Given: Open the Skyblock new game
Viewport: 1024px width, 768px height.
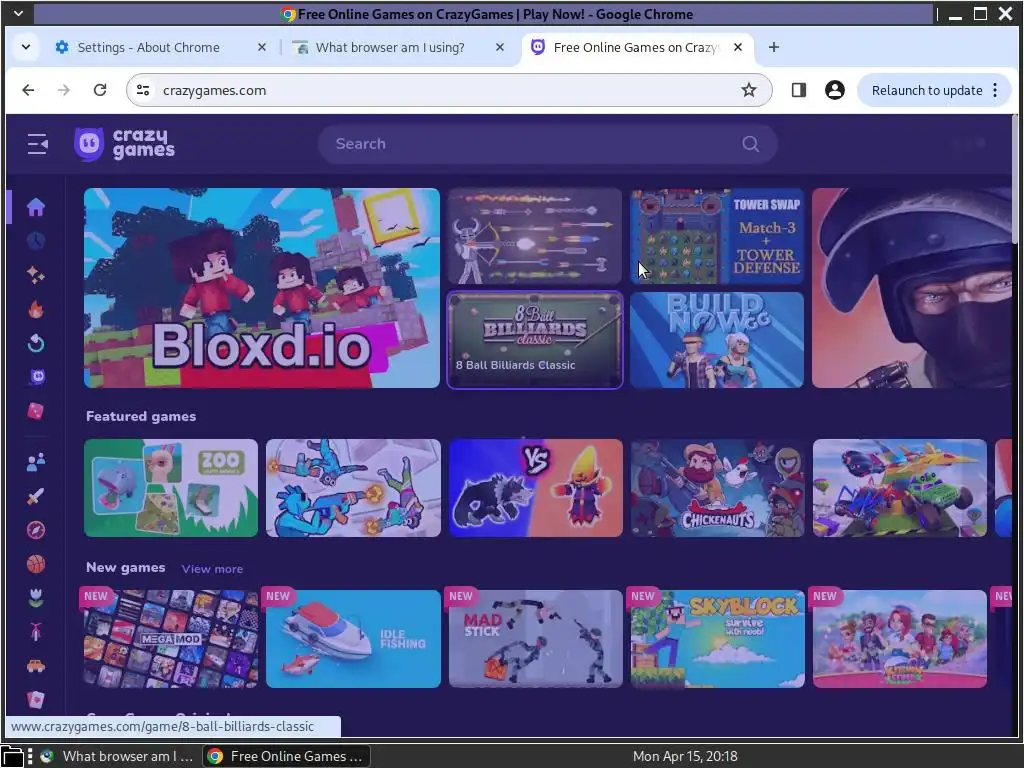Looking at the screenshot, I should [717, 639].
